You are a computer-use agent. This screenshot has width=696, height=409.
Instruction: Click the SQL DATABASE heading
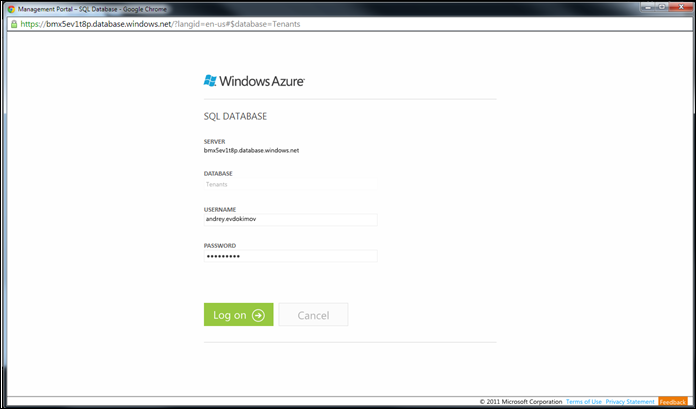235,116
